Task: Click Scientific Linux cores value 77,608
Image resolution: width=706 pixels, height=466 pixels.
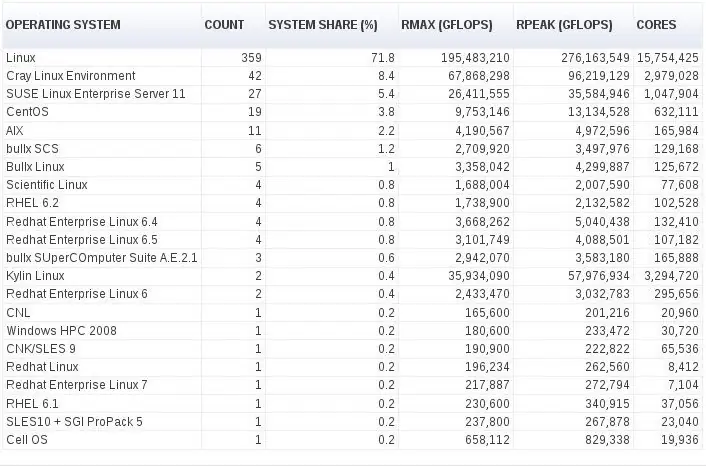Action: (x=680, y=185)
